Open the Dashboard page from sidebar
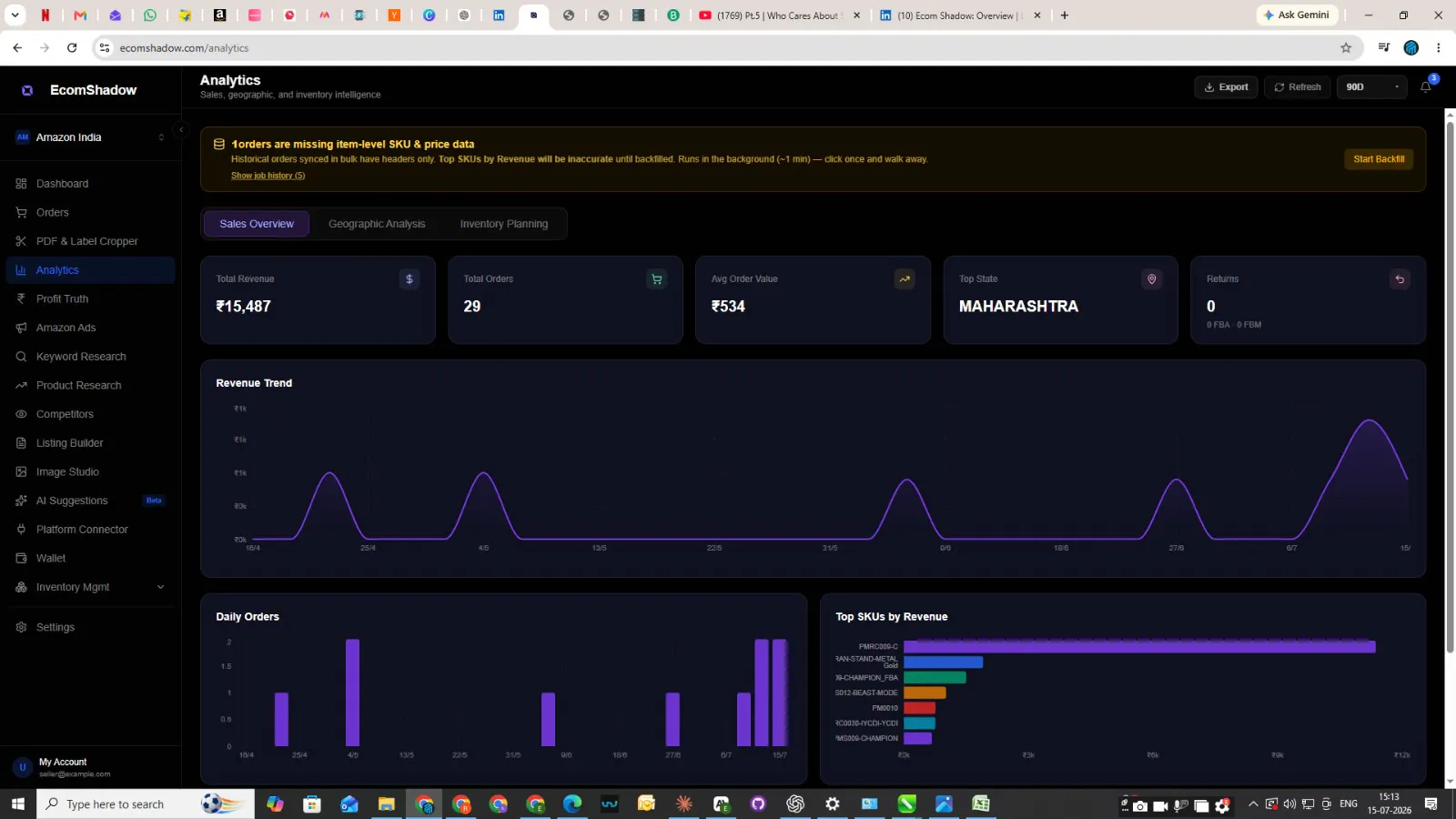The width and height of the screenshot is (1456, 819). (x=90, y=184)
